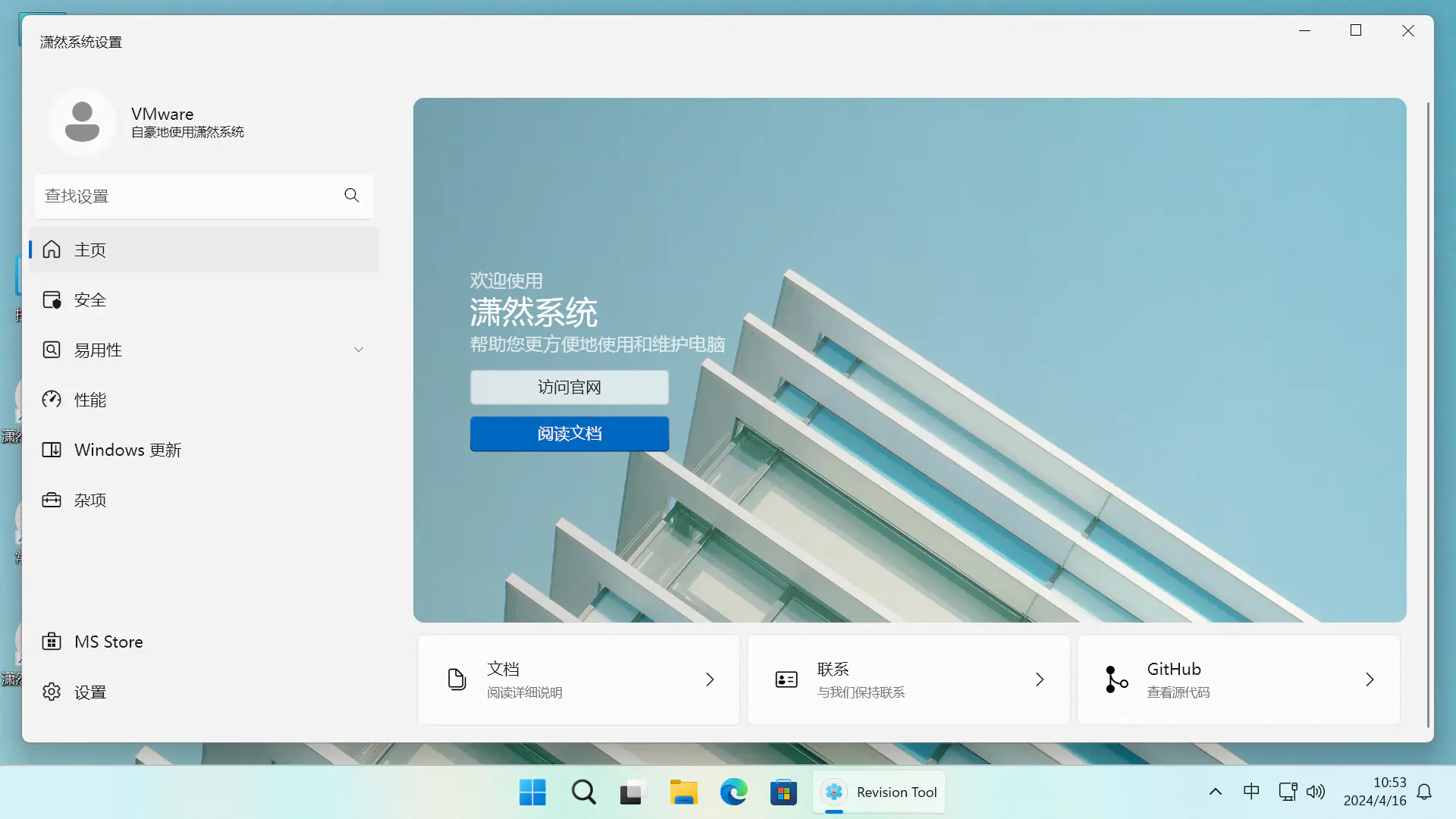
Task: Select the 性能 performance gauge icon
Action: pos(52,400)
